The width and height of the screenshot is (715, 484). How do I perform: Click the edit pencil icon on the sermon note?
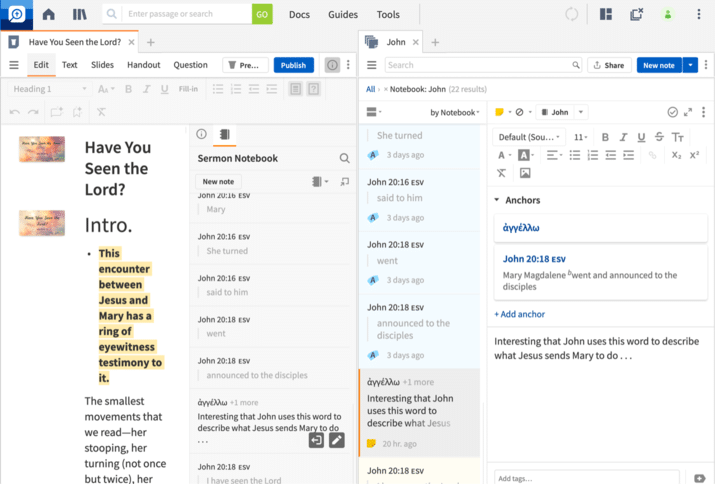pos(337,440)
